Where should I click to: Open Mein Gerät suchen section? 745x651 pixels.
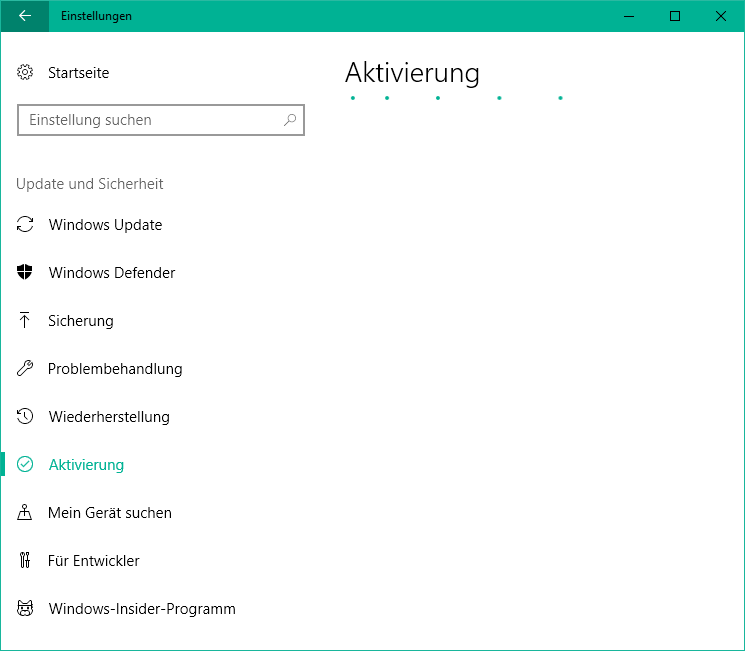point(110,513)
